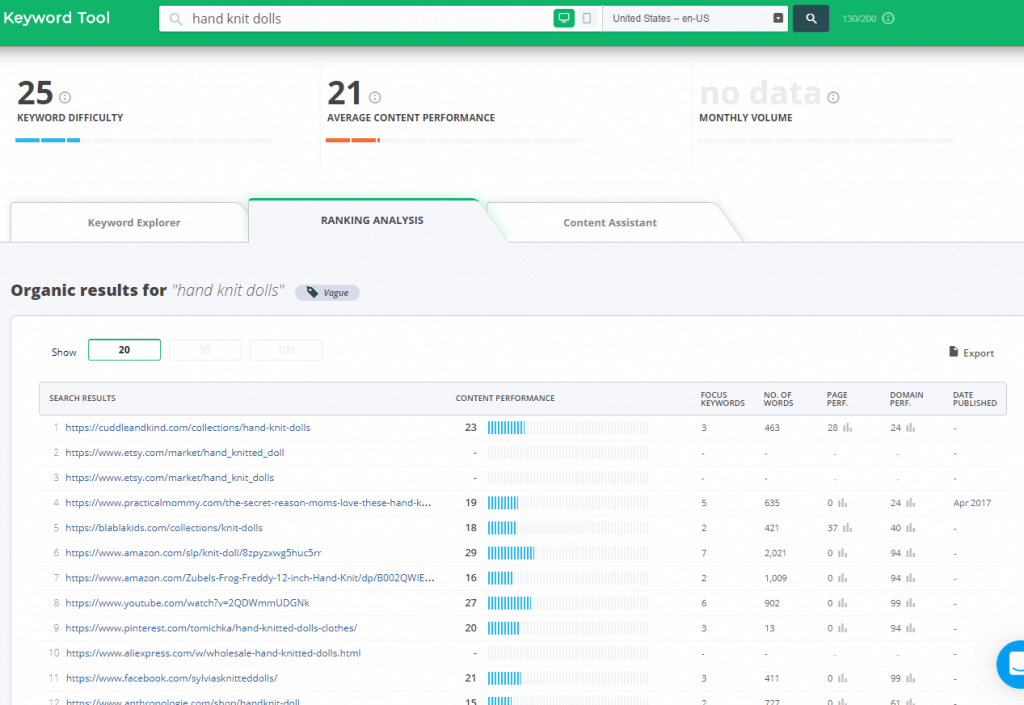
Task: Show 100 results
Action: click(286, 350)
